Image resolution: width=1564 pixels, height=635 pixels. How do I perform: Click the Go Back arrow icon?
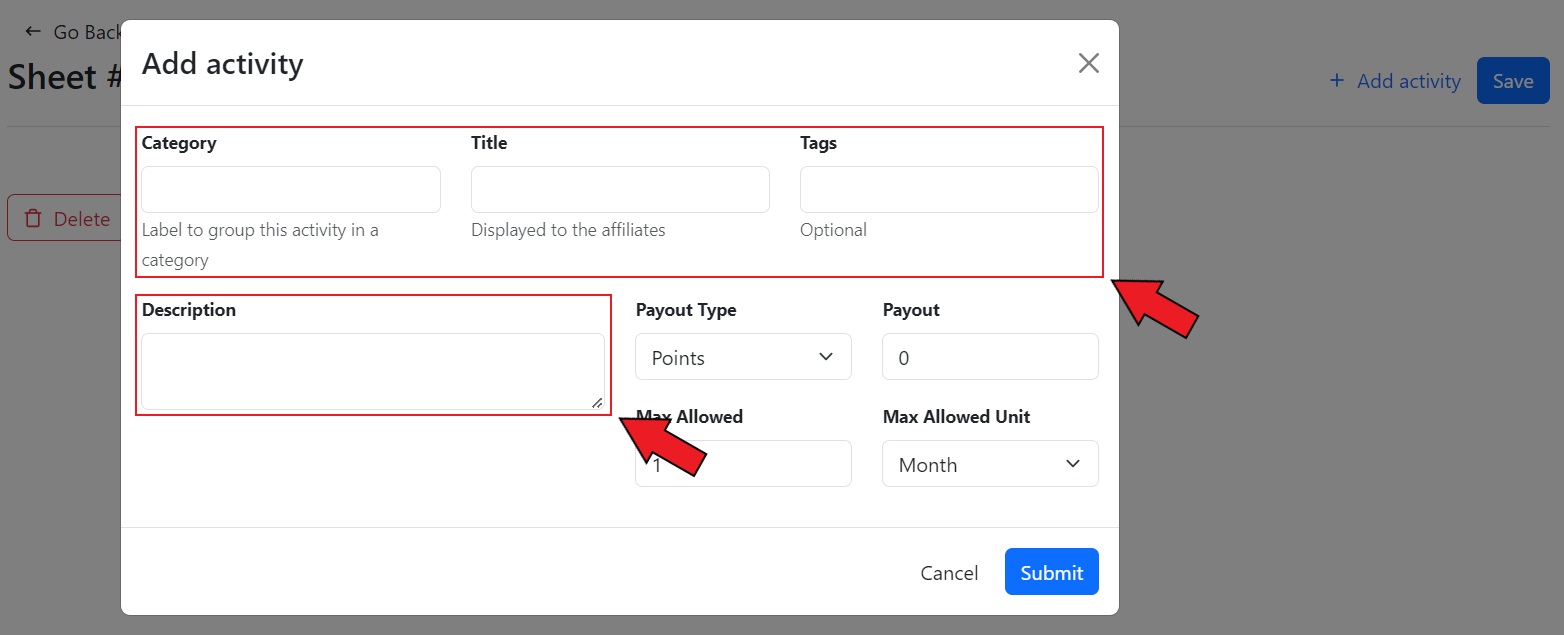tap(33, 32)
